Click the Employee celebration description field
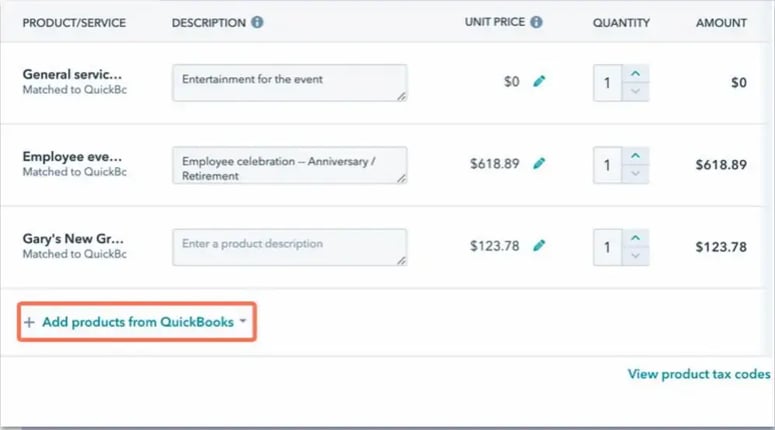The width and height of the screenshot is (775, 430). pos(289,165)
